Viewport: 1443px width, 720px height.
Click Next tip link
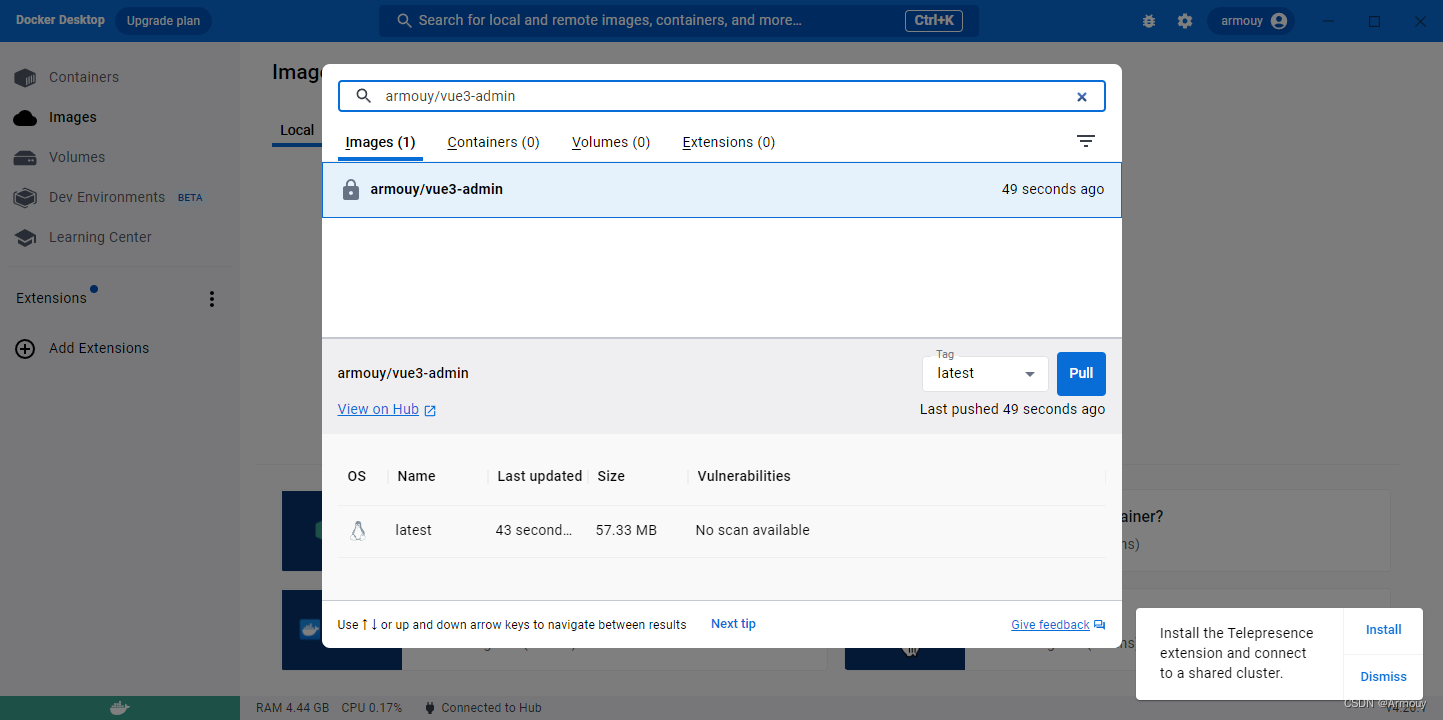pyautogui.click(x=733, y=624)
